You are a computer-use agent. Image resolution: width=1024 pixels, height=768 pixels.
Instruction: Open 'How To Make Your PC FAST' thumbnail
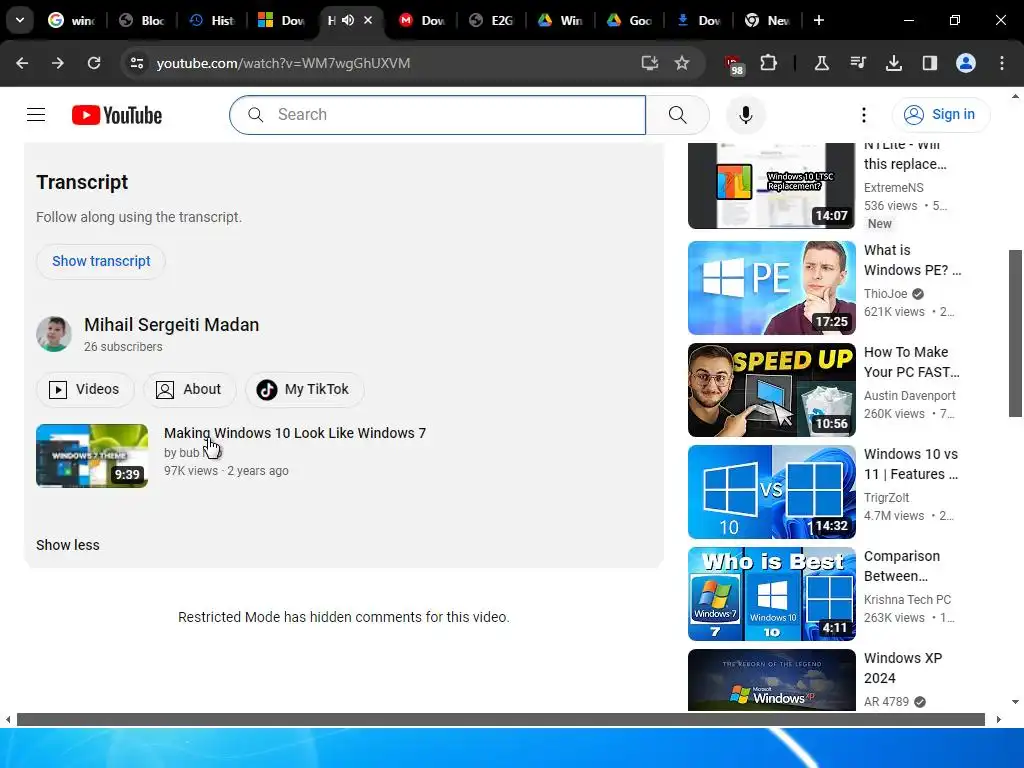[771, 390]
